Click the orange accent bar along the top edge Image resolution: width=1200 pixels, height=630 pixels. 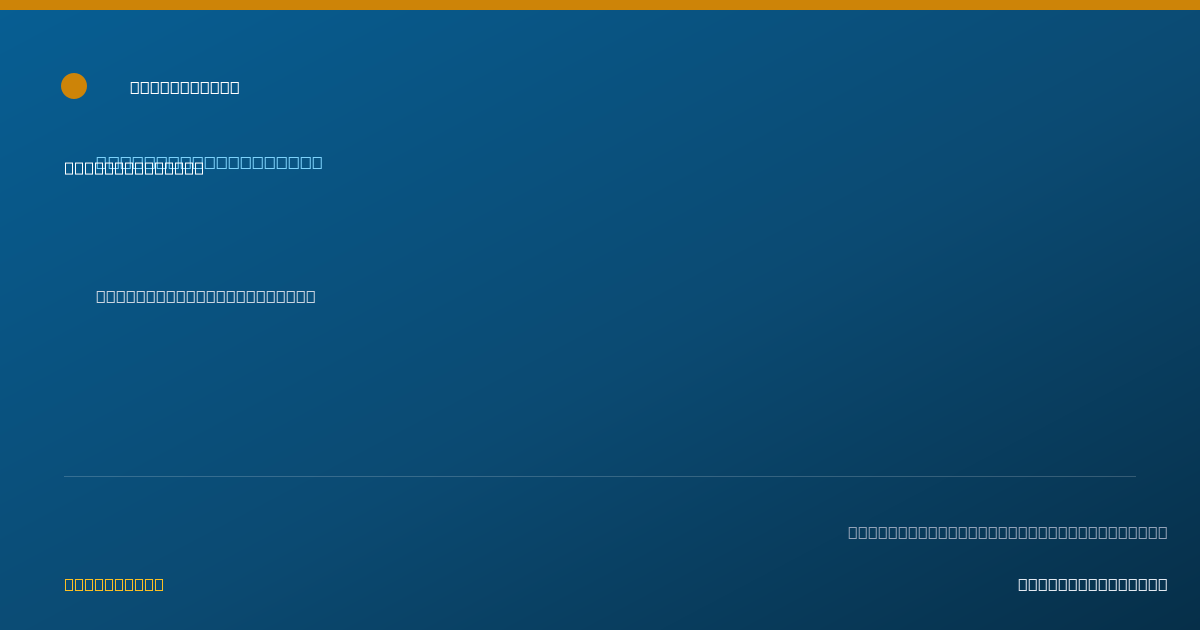[600, 5]
